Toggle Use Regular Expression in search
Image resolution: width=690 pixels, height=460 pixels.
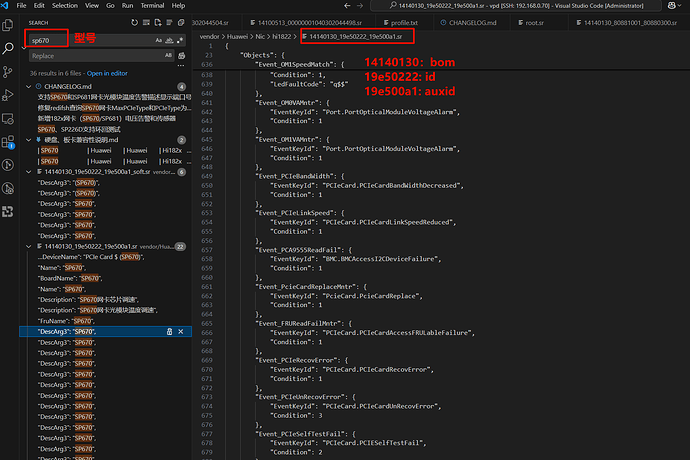181,40
